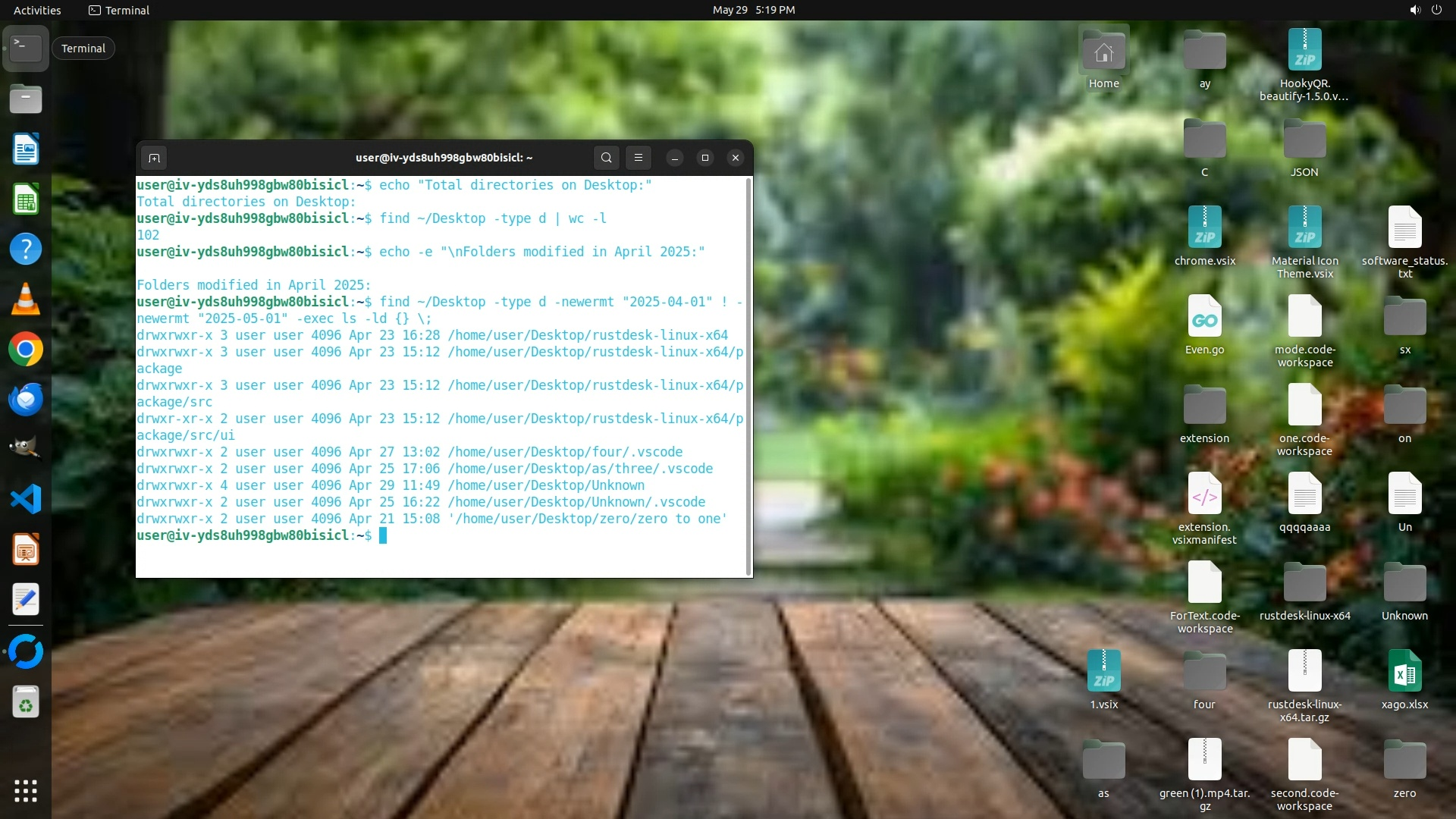Open GIMP from the dock
Image resolution: width=1456 pixels, height=819 pixels.
point(25,449)
